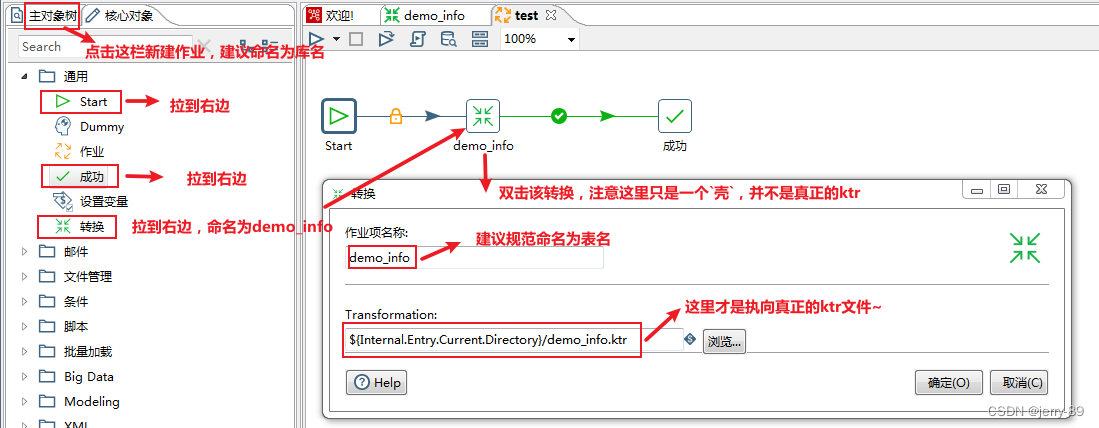The width and height of the screenshot is (1099, 428).
Task: Close the test tab
Action: (550, 15)
